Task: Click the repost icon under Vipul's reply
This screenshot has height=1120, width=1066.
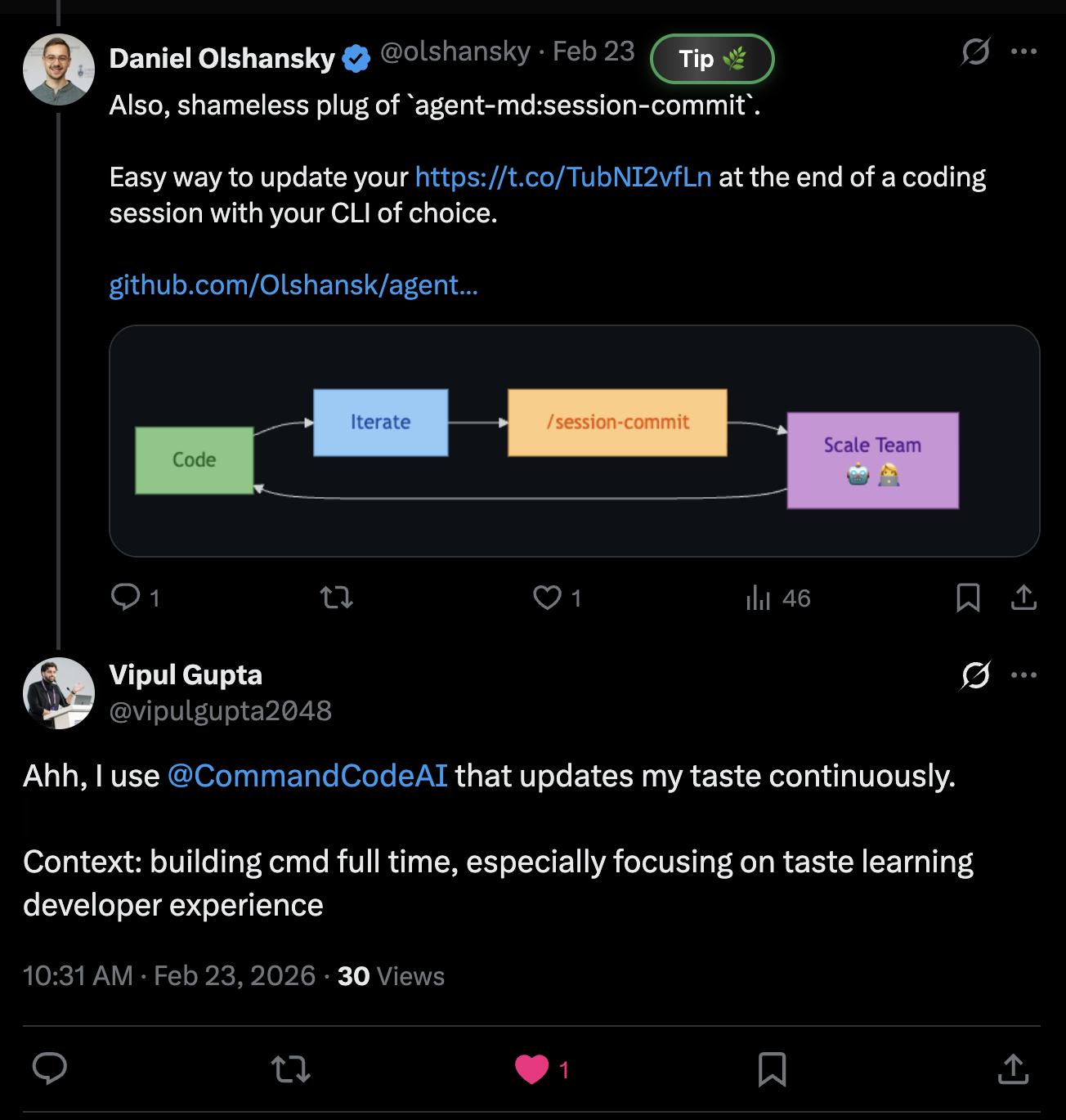Action: pos(290,1068)
